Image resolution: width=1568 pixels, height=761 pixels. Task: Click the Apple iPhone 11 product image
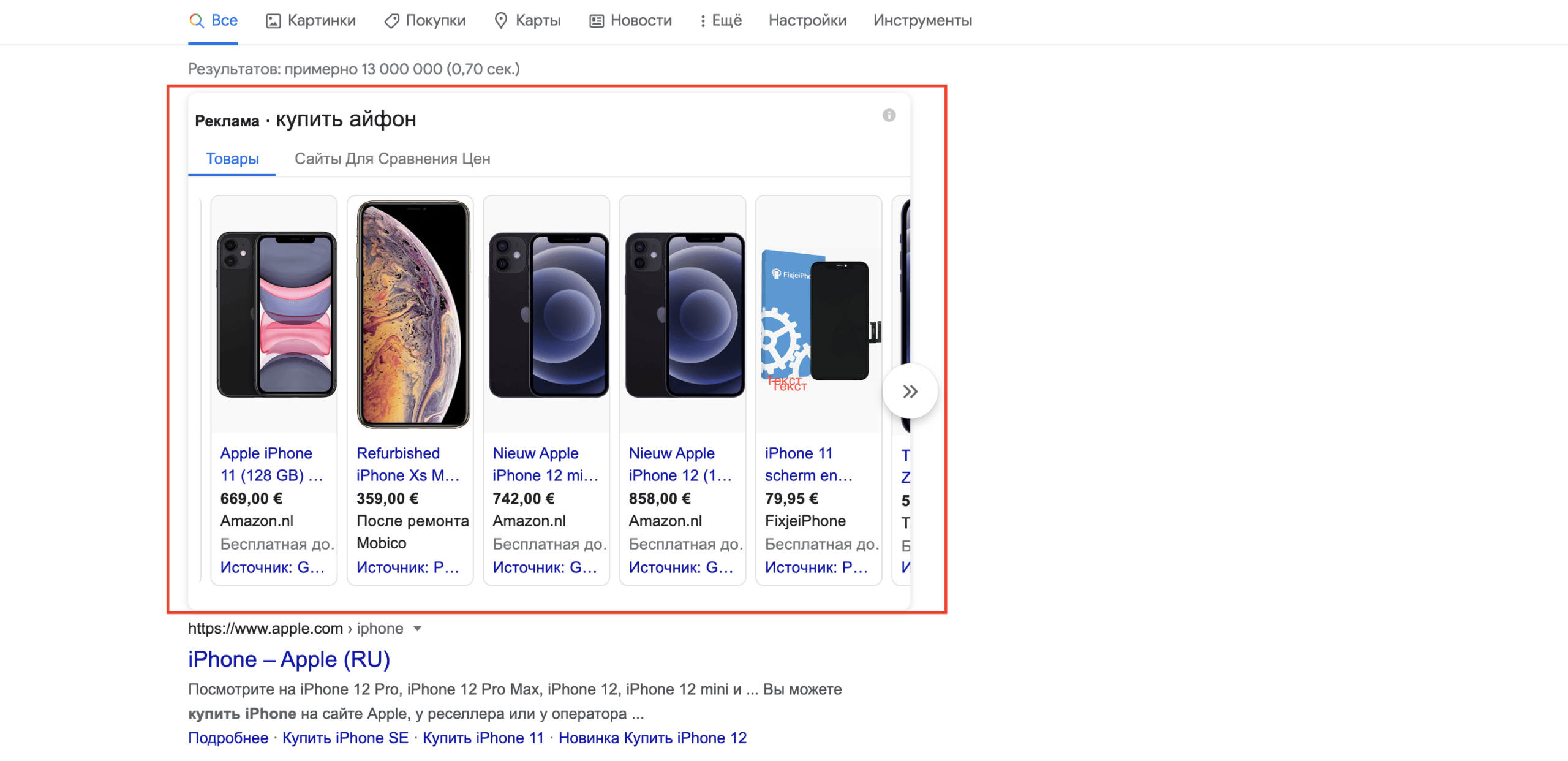[x=274, y=314]
